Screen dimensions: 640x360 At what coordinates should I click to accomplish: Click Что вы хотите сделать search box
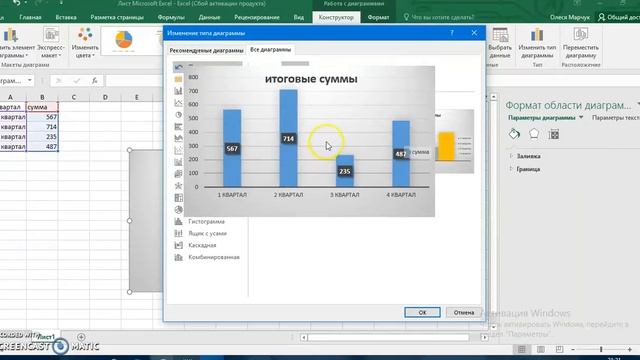coord(439,17)
